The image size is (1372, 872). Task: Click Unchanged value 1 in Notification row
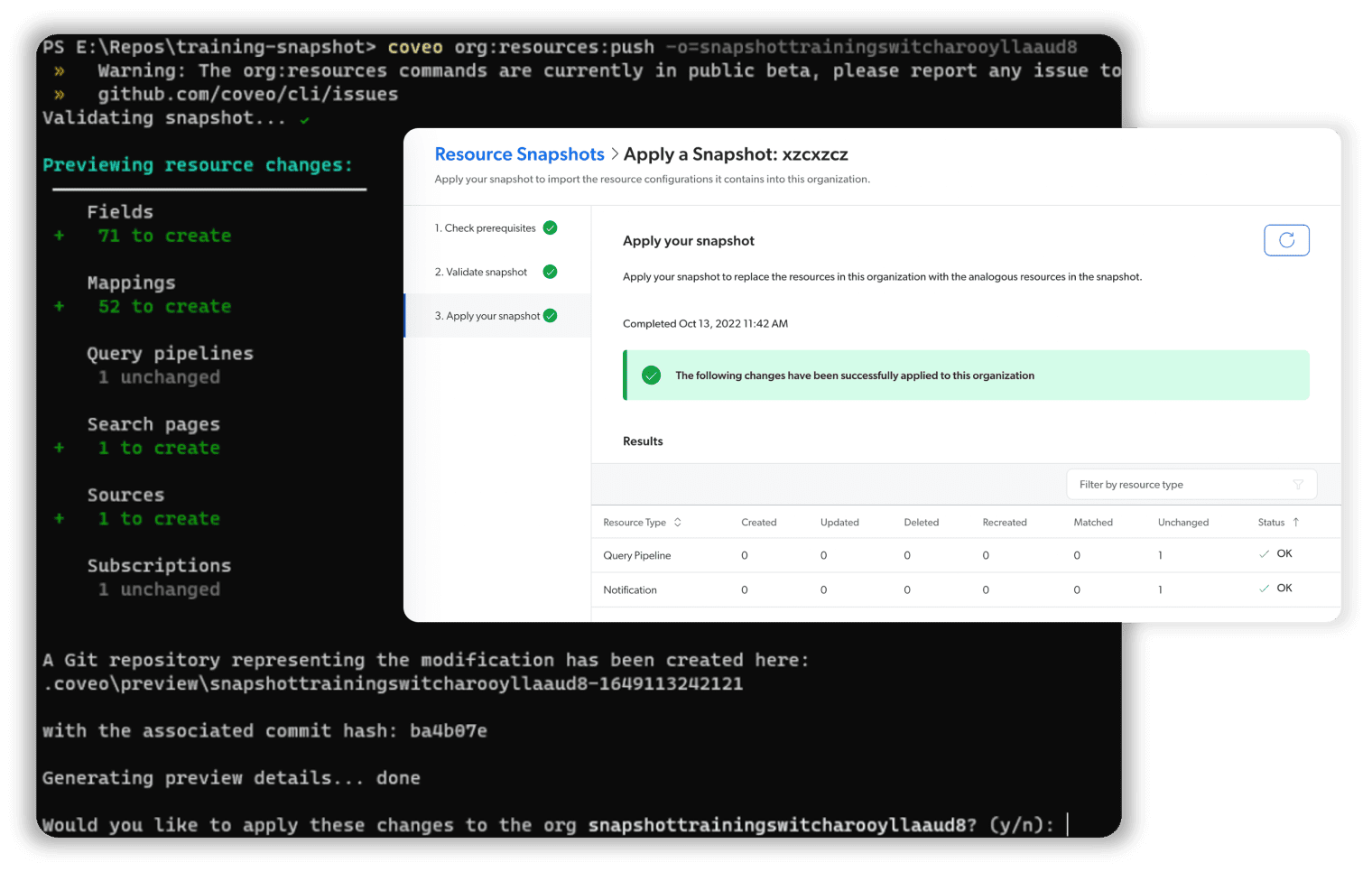[x=1161, y=590]
